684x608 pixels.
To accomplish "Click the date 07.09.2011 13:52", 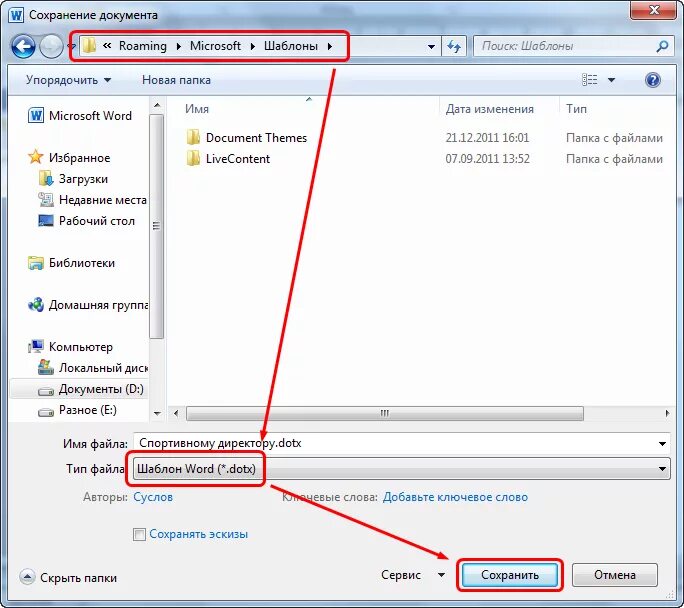I will click(487, 158).
